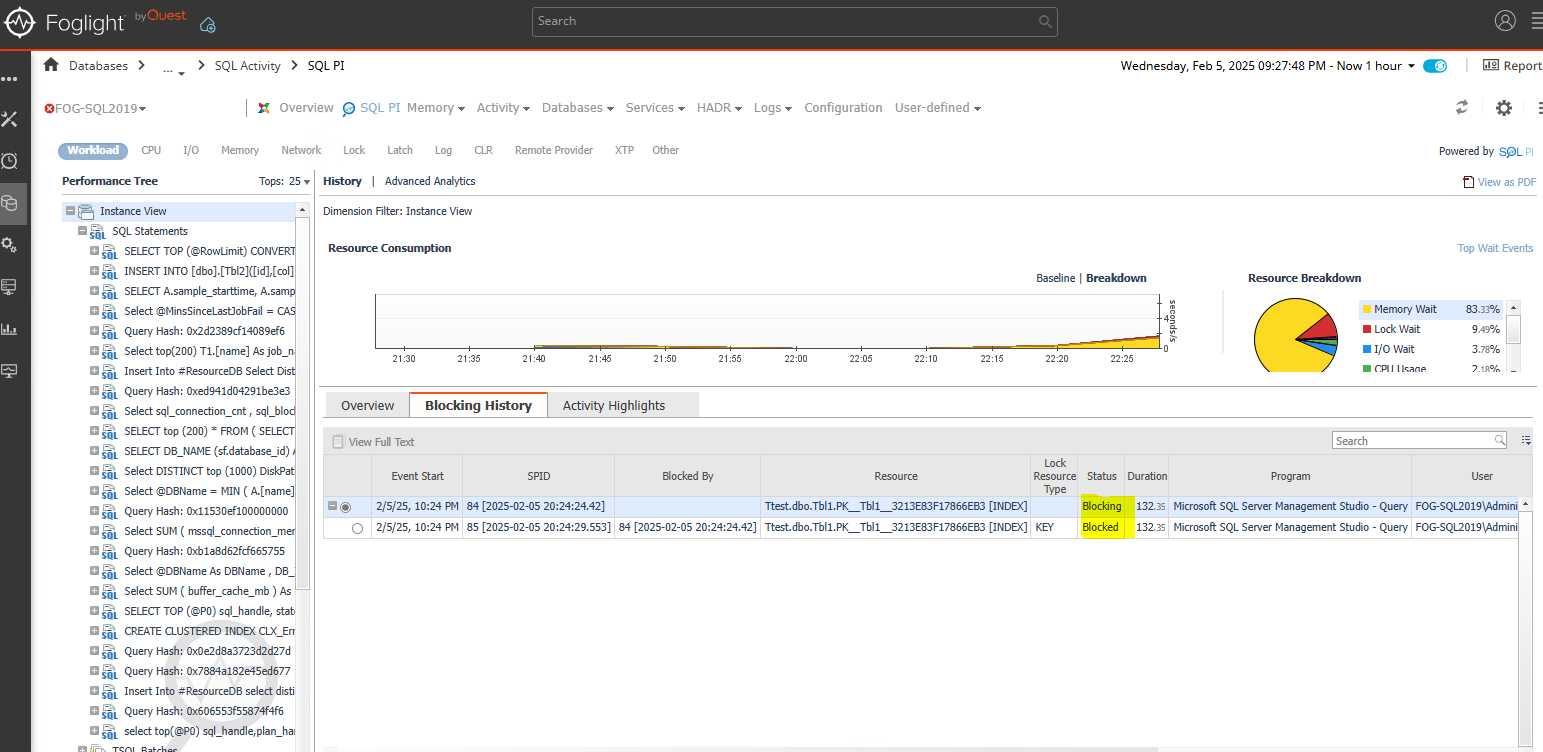Expand the SQL Statements tree node
Viewport: 1543px width, 752px height.
(x=83, y=230)
